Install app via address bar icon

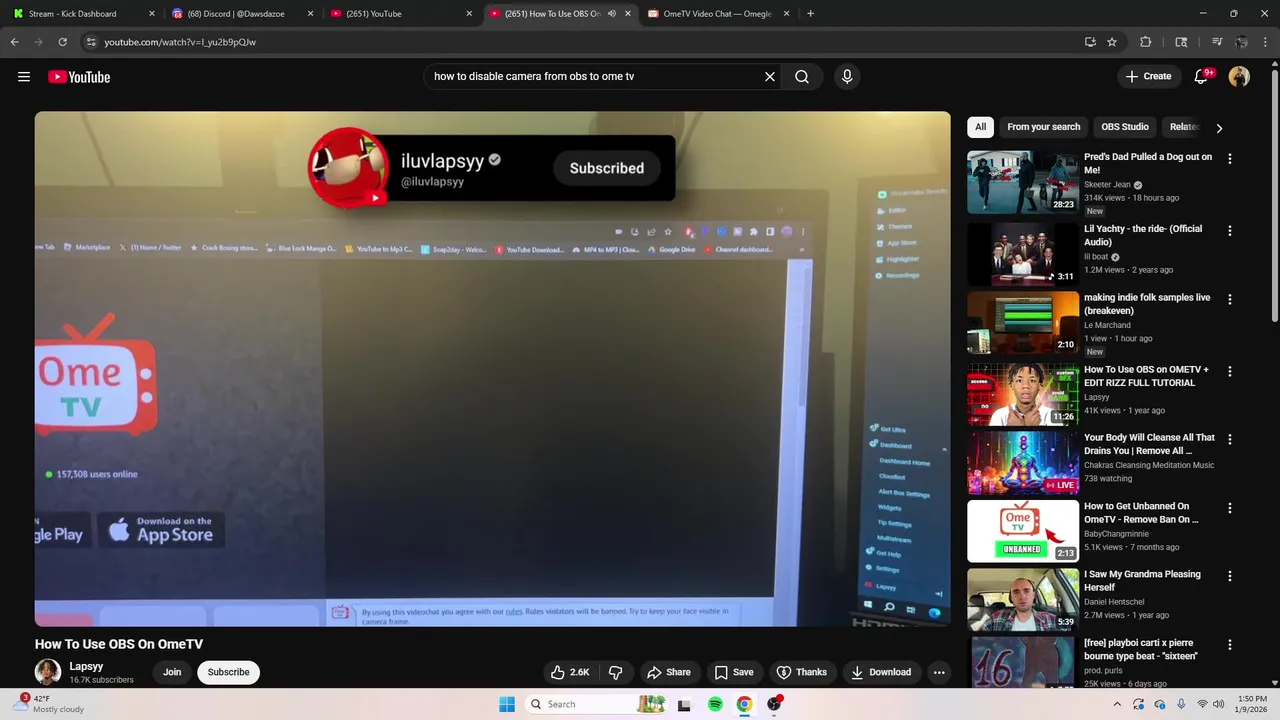[1090, 42]
